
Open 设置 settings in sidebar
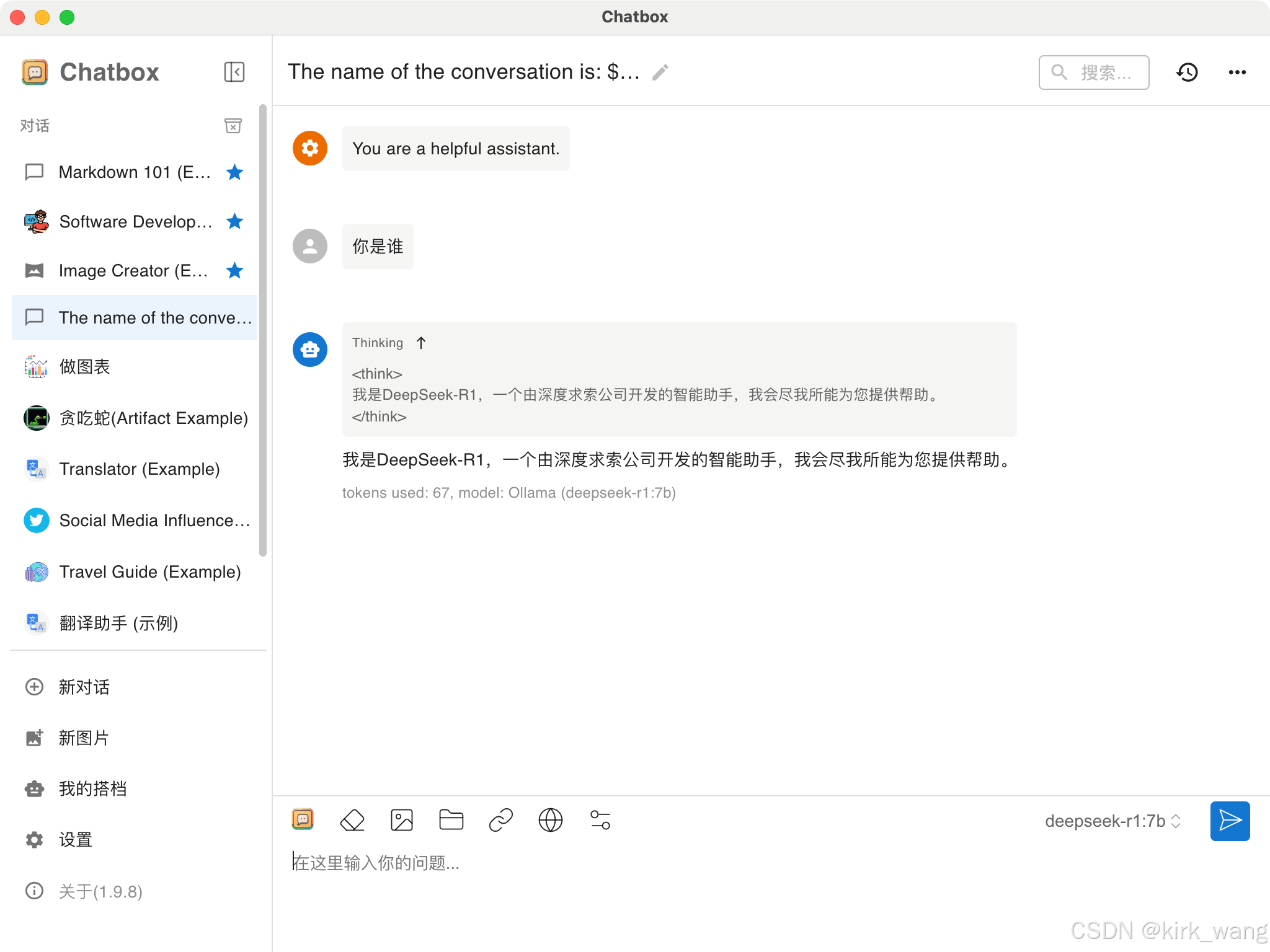pos(76,840)
